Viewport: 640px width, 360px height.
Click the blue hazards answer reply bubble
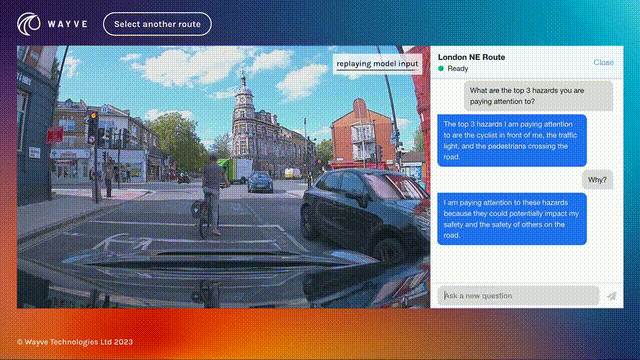tap(512, 140)
